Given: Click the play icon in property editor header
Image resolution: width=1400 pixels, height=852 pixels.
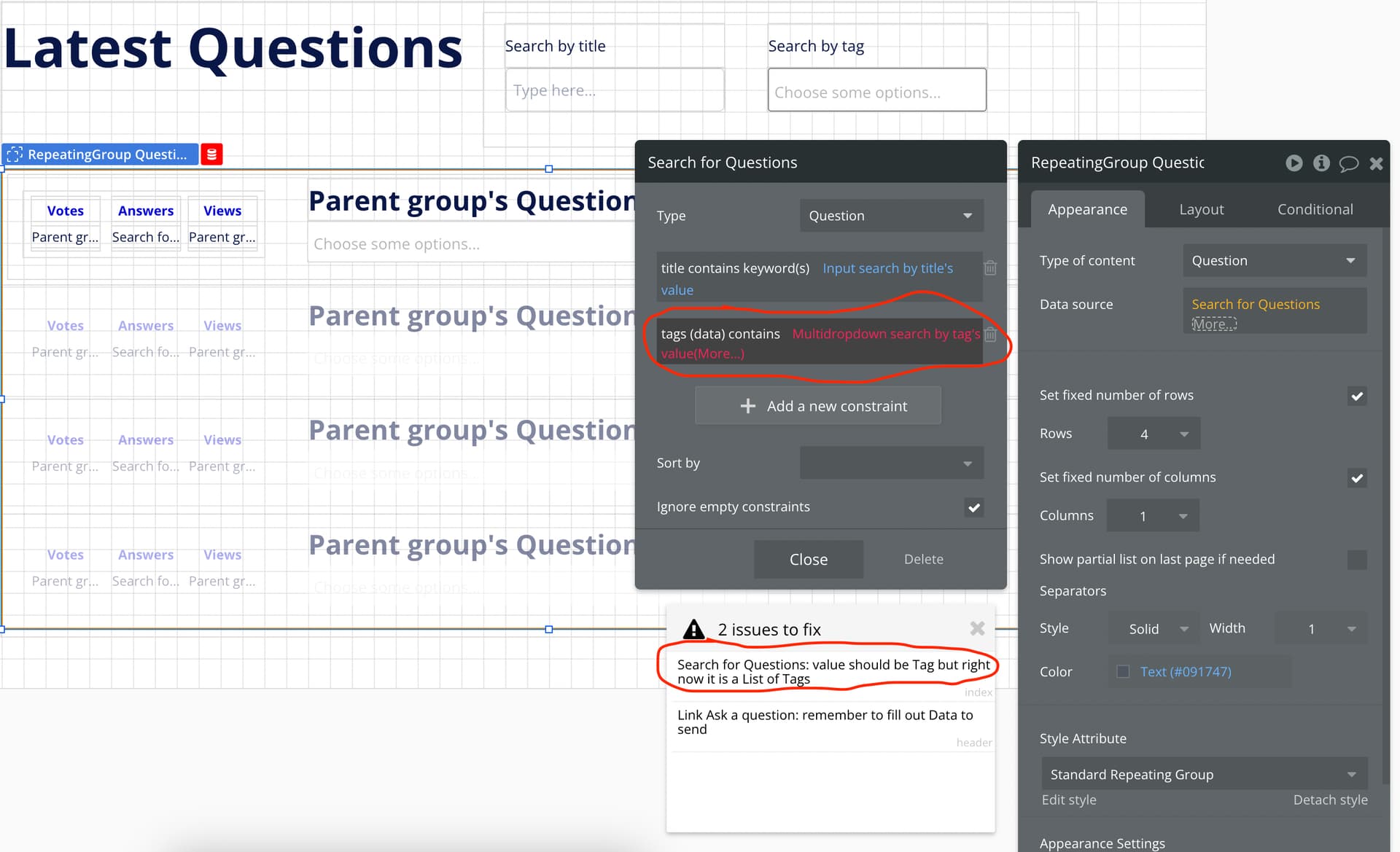Looking at the screenshot, I should (x=1294, y=163).
